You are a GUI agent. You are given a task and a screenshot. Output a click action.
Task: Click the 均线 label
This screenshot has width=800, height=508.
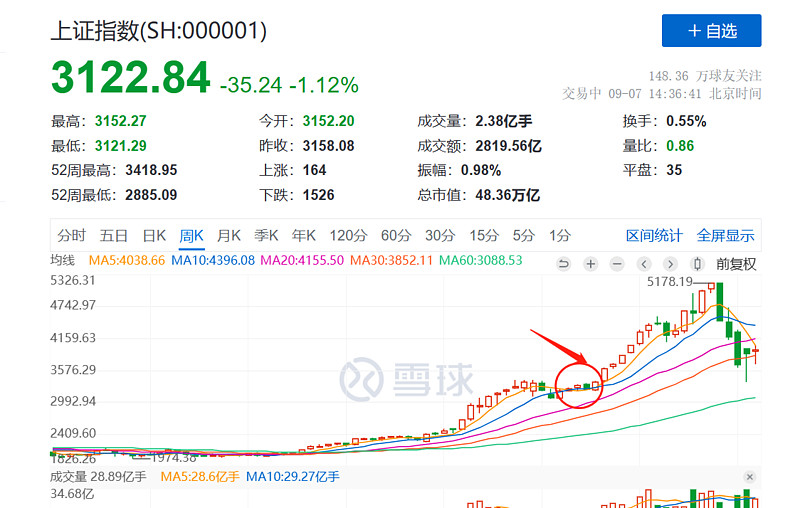(63, 260)
